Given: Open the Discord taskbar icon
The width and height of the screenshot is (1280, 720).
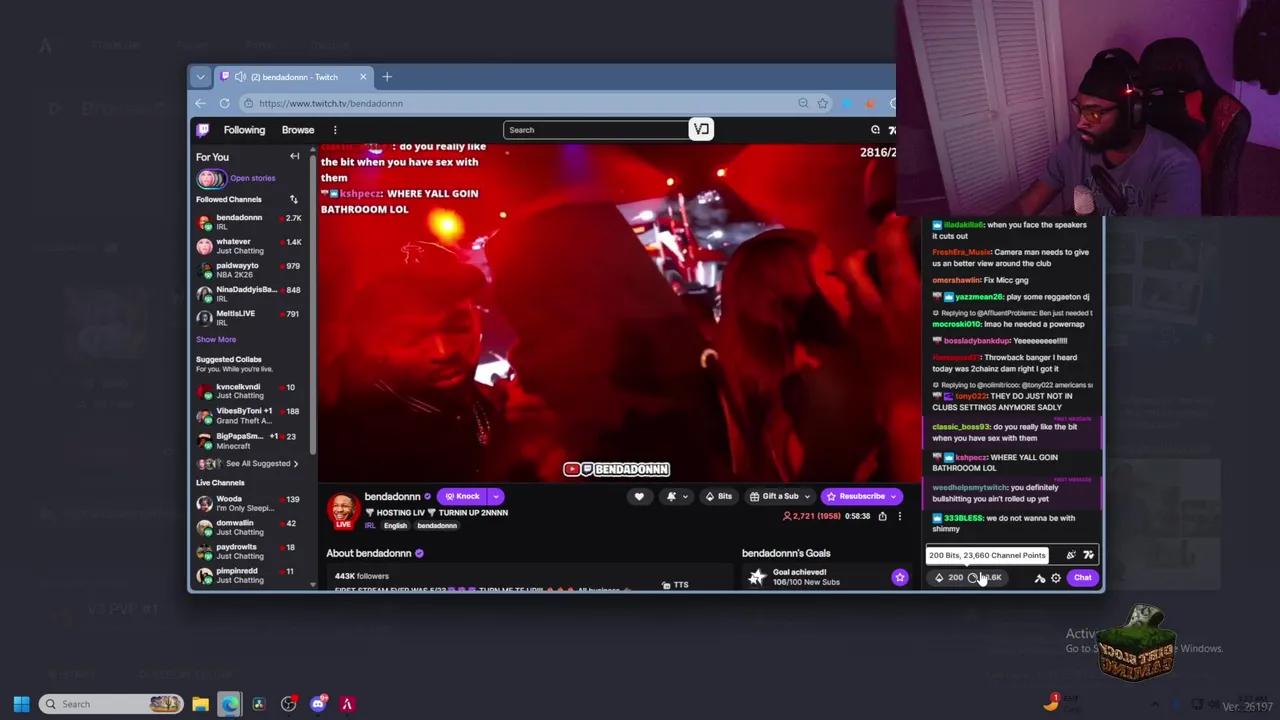Looking at the screenshot, I should point(318,704).
